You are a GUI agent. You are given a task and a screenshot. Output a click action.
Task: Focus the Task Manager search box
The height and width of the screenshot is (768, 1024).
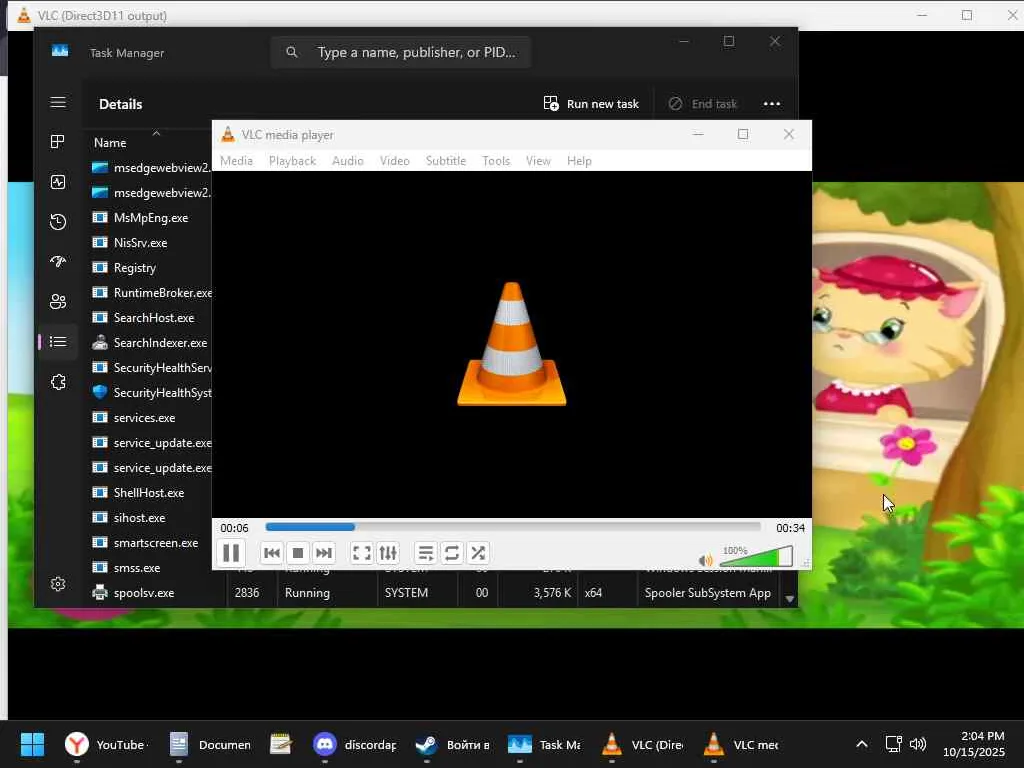pyautogui.click(x=400, y=52)
